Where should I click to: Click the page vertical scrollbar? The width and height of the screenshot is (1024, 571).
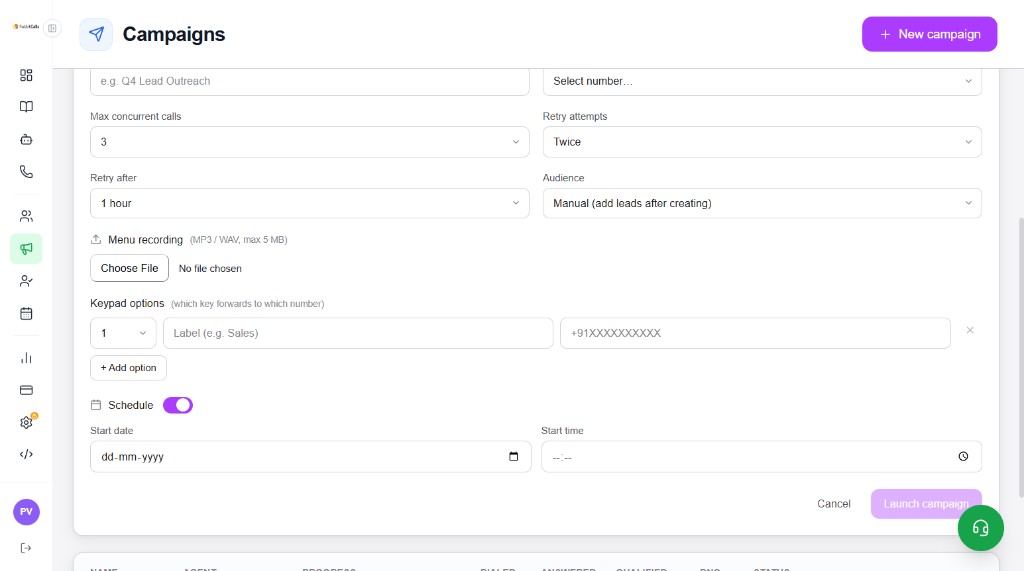point(1021,357)
